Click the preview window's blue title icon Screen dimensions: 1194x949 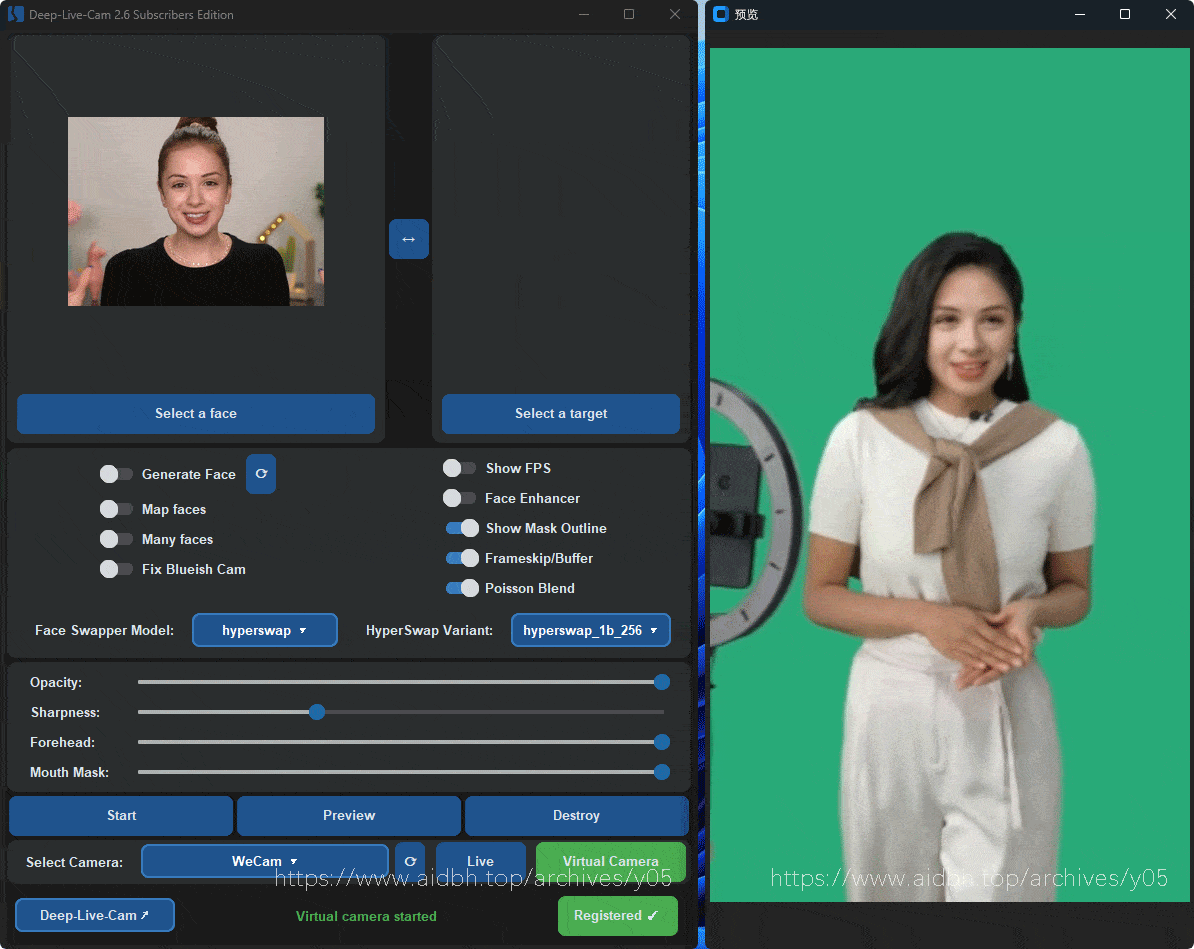[720, 15]
